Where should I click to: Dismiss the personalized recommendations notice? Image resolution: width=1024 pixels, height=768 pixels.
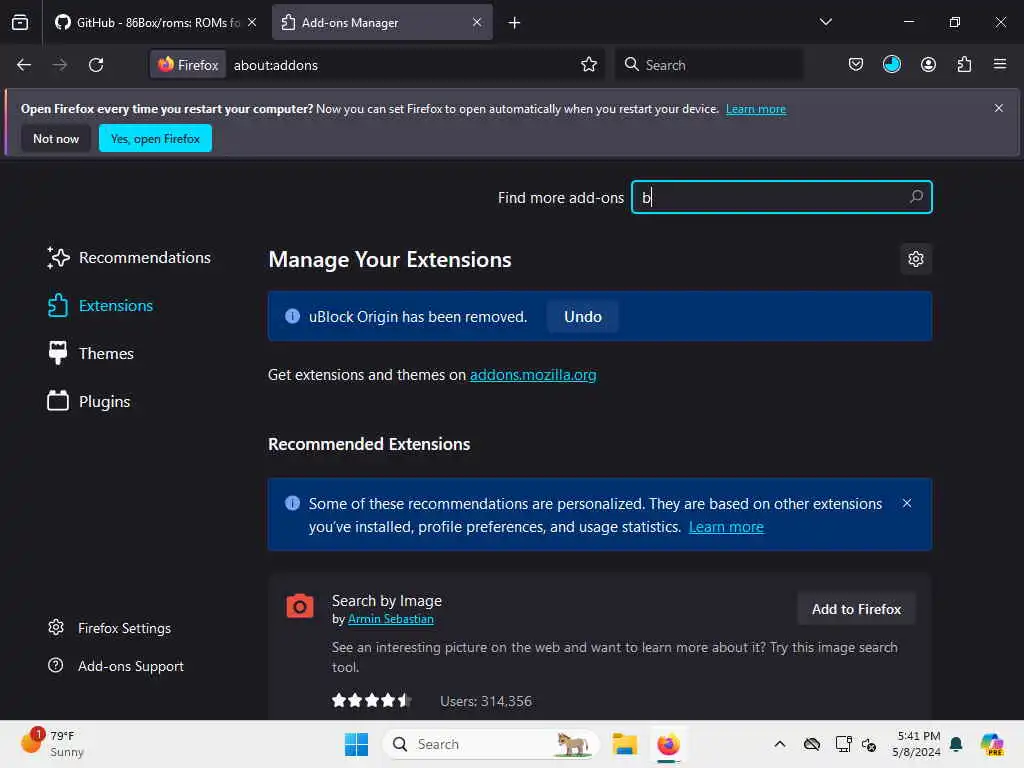(906, 504)
